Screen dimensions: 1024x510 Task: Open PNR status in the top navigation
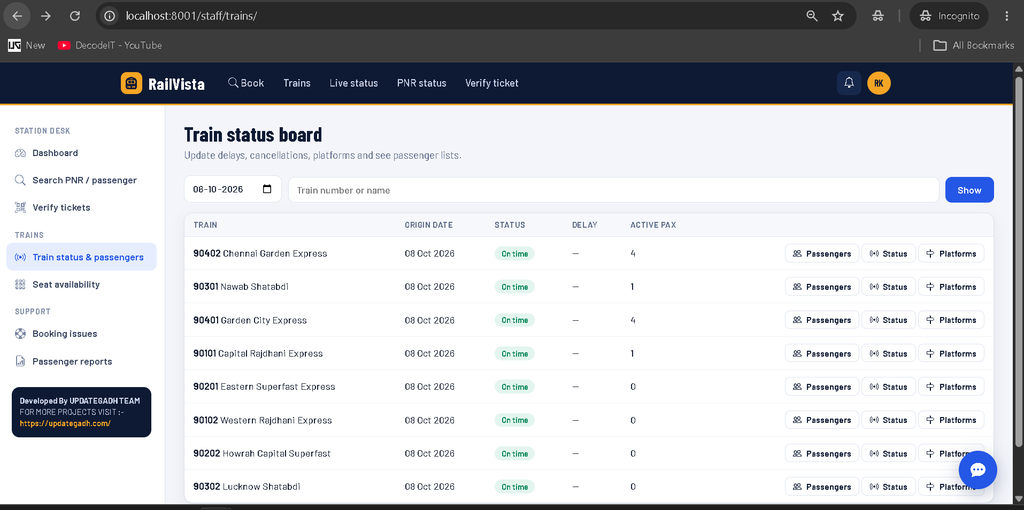(422, 83)
